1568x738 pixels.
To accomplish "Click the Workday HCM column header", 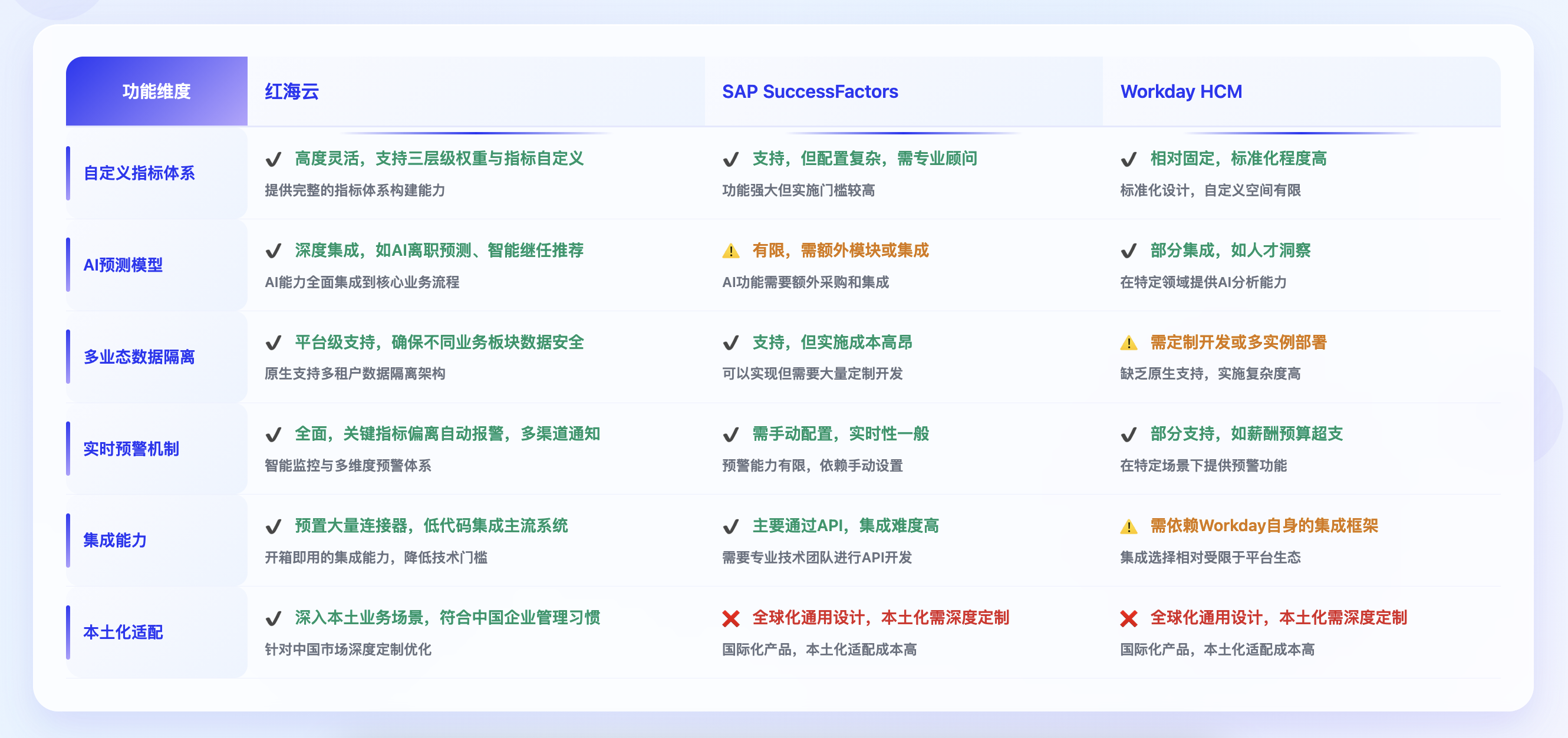I will point(1181,91).
